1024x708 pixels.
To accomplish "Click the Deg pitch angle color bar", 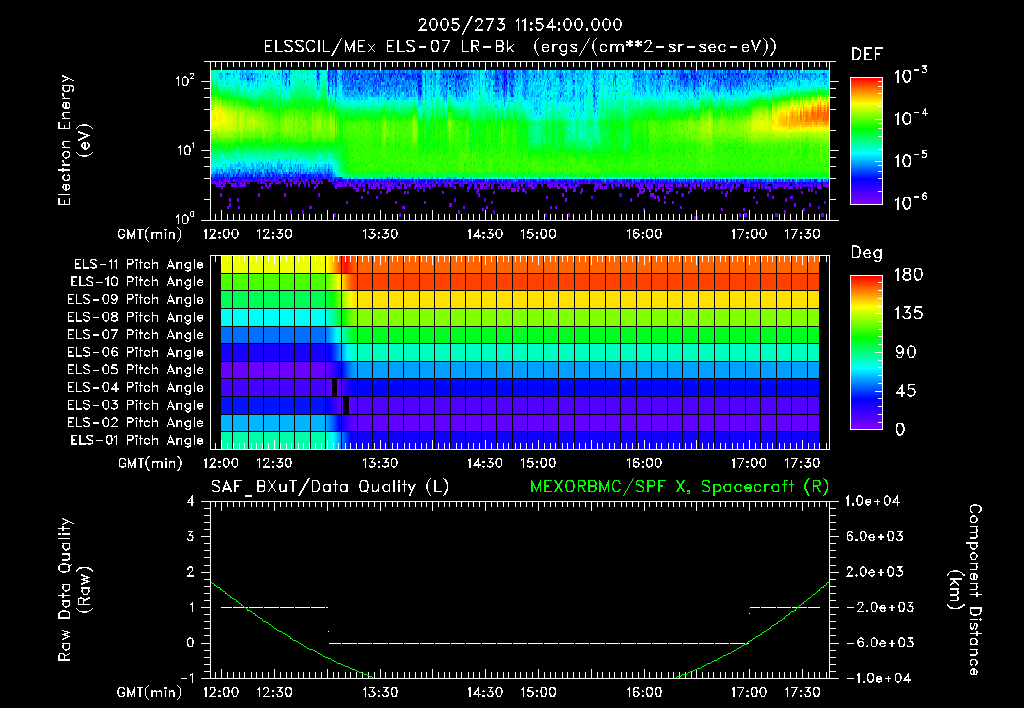I will click(x=867, y=352).
